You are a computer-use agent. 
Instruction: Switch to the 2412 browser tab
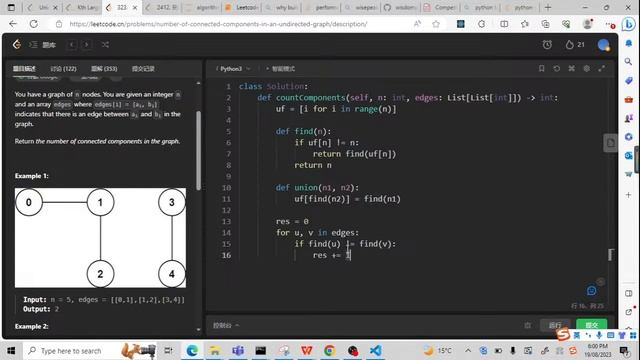click(x=162, y=7)
